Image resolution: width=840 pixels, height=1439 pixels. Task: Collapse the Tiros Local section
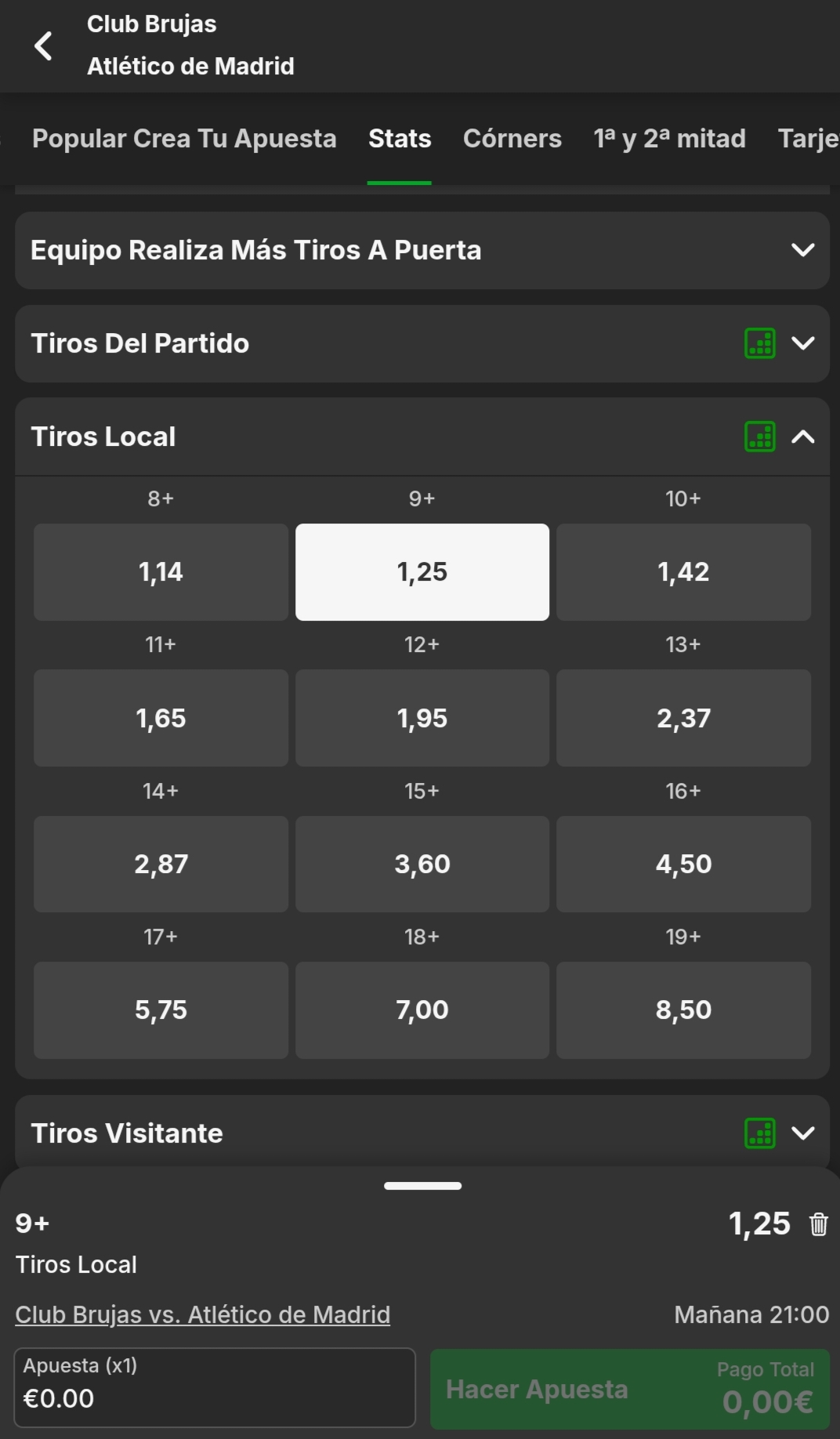803,437
